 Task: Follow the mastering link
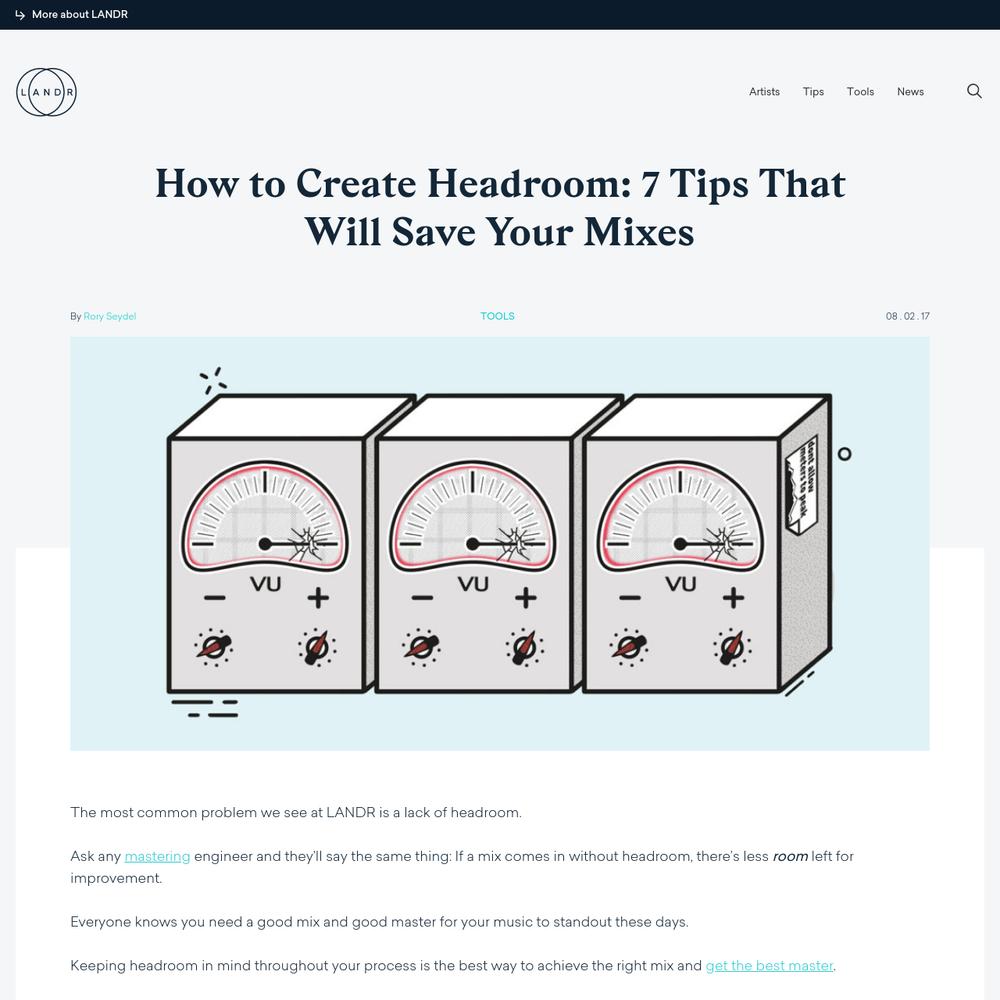(158, 856)
